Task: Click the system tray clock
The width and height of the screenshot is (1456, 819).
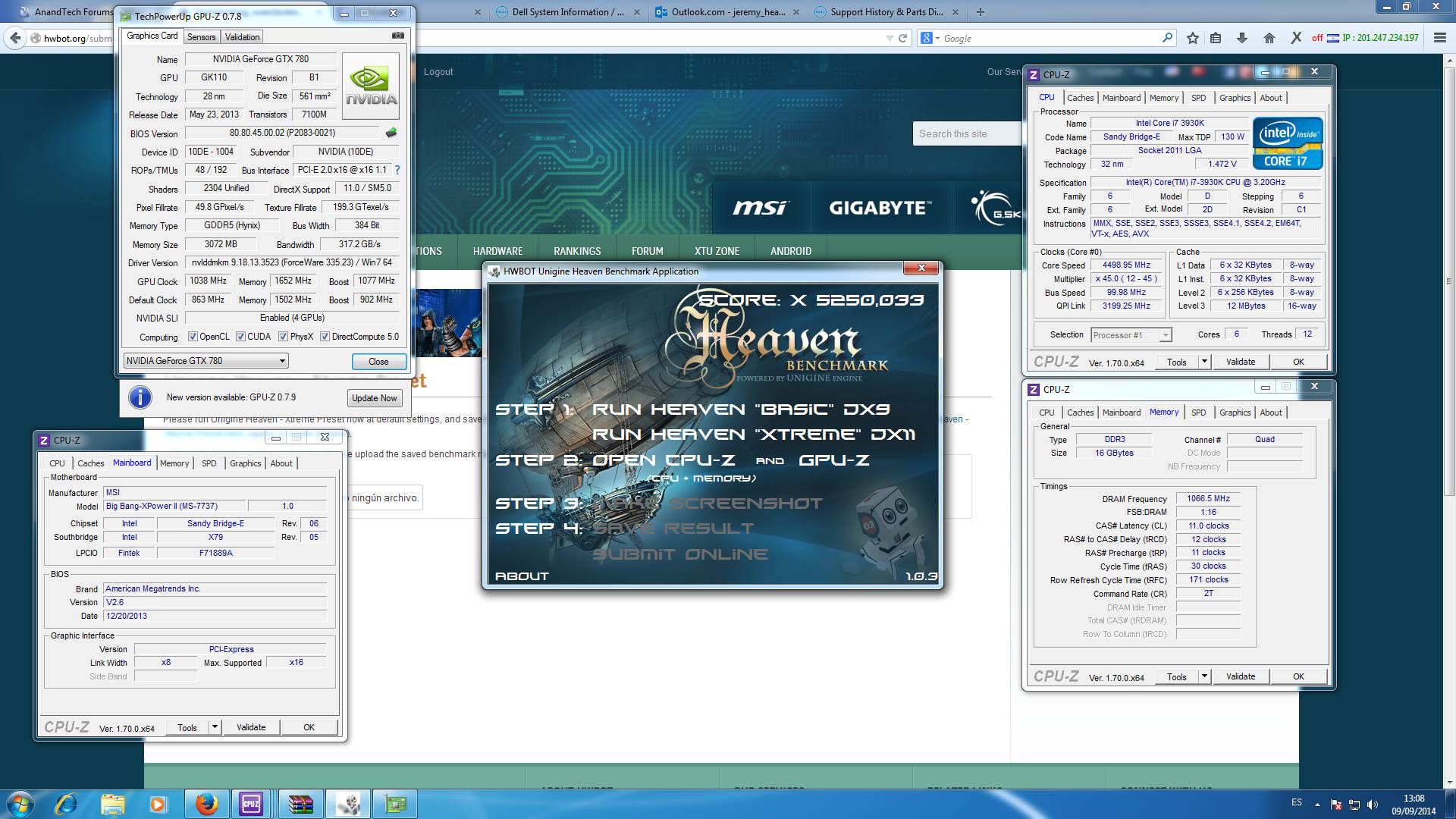Action: 1414,804
